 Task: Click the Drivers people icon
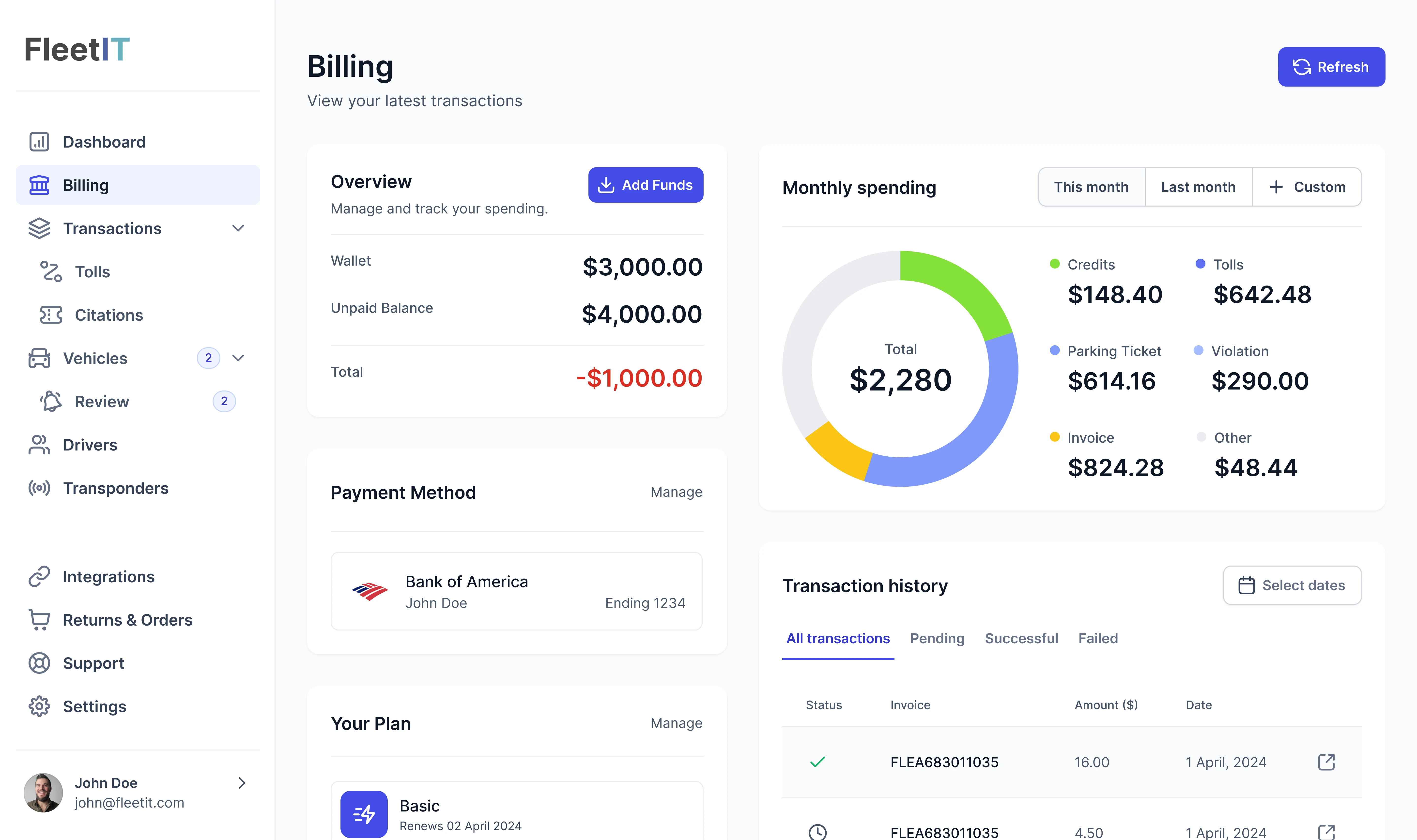39,445
